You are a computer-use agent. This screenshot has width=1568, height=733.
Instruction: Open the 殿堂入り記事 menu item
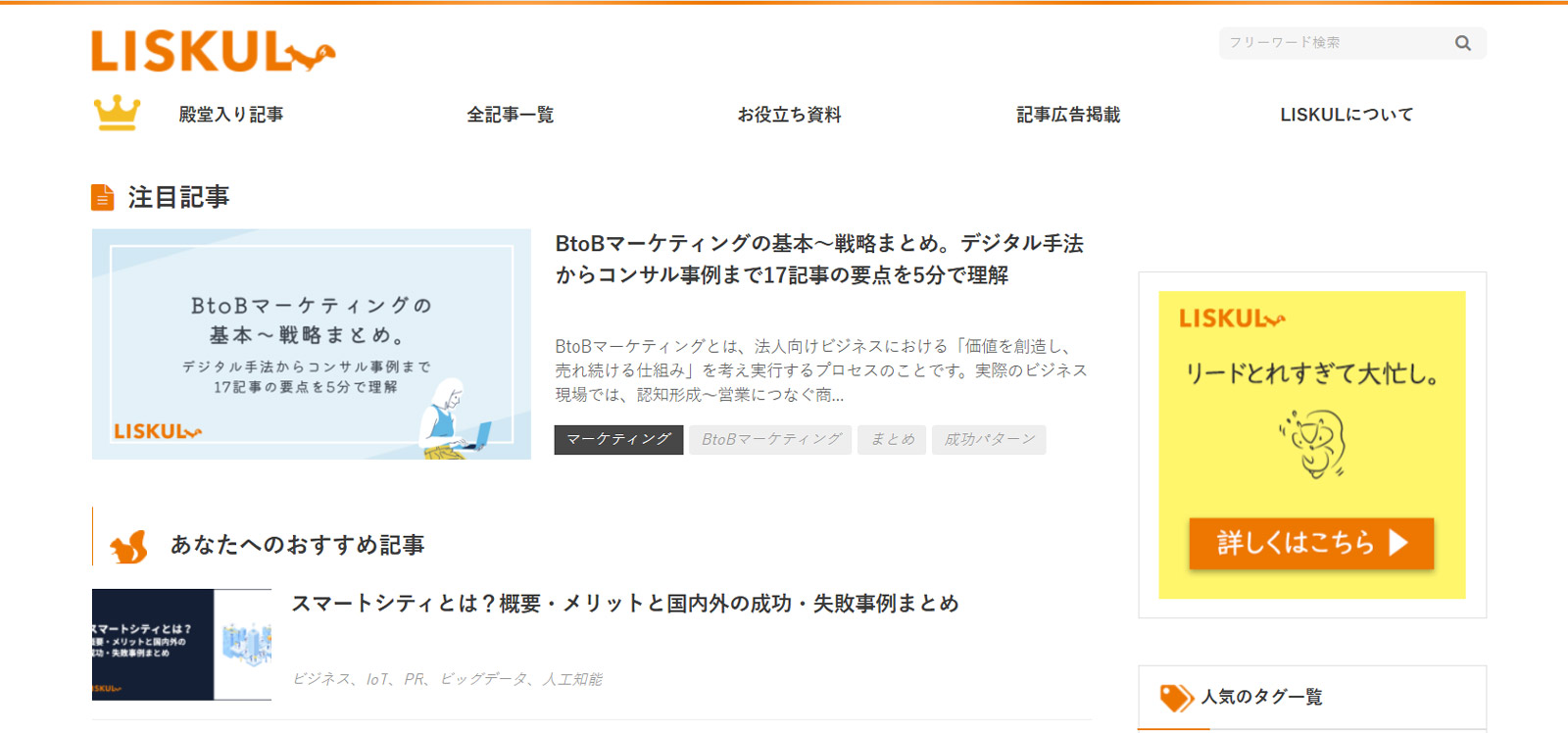231,115
